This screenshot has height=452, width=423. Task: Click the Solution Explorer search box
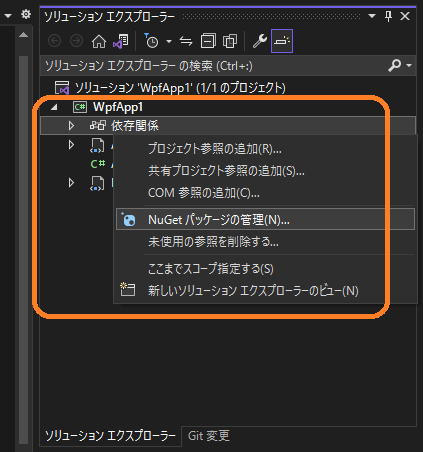pos(213,66)
